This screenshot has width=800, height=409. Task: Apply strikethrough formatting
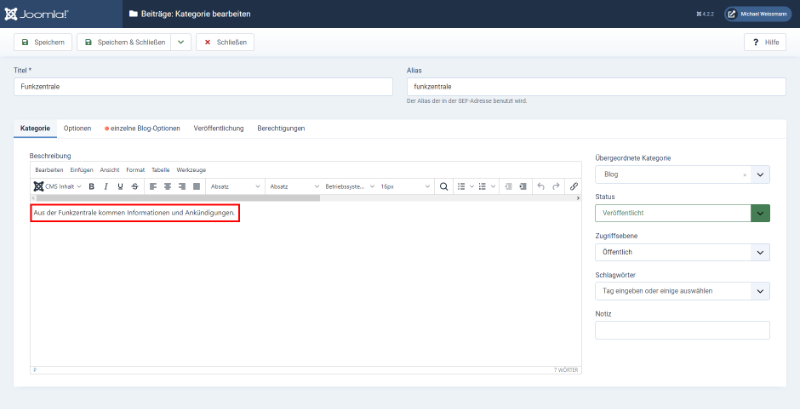click(135, 186)
